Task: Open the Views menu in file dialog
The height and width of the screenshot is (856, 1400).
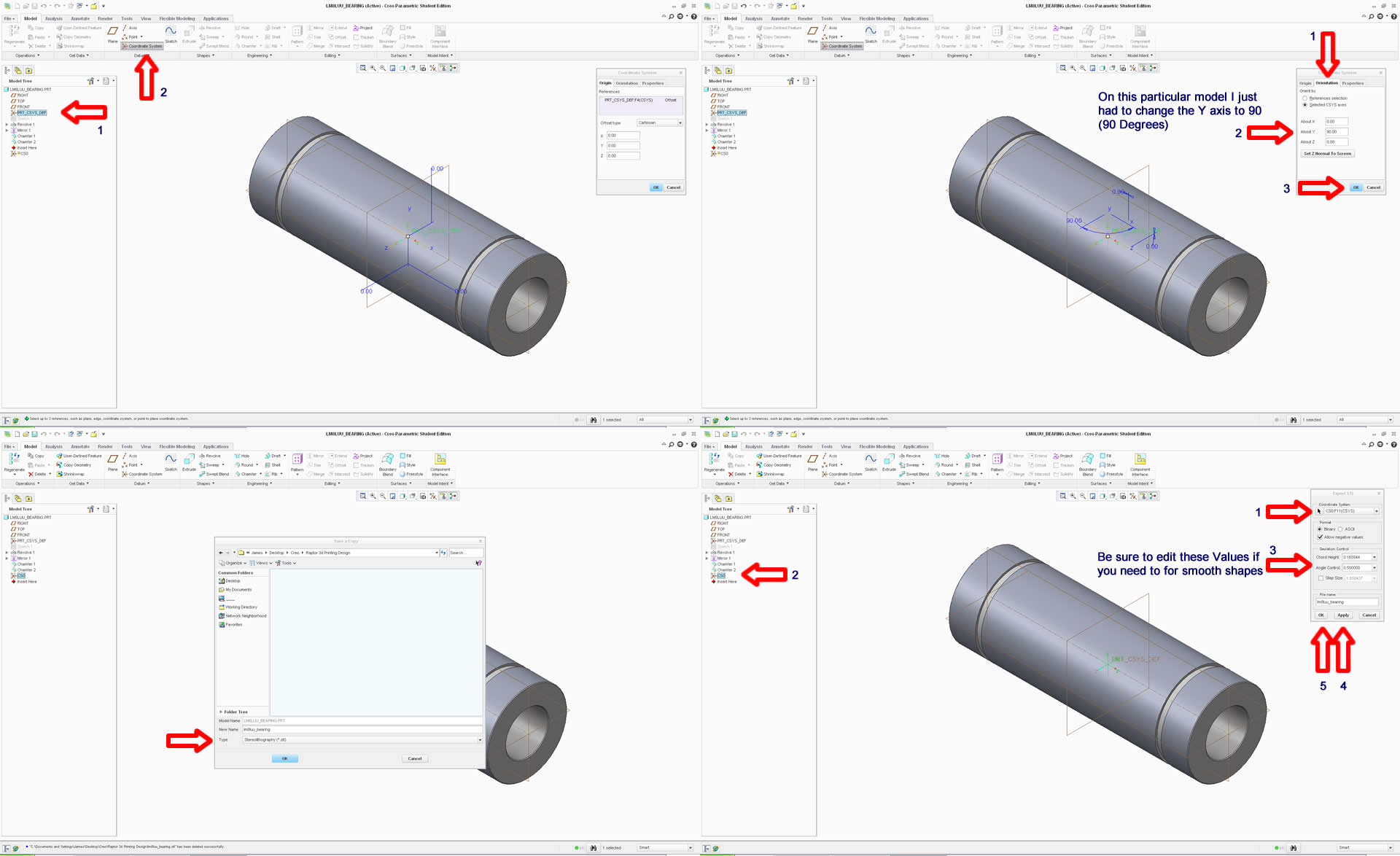Action: click(260, 563)
